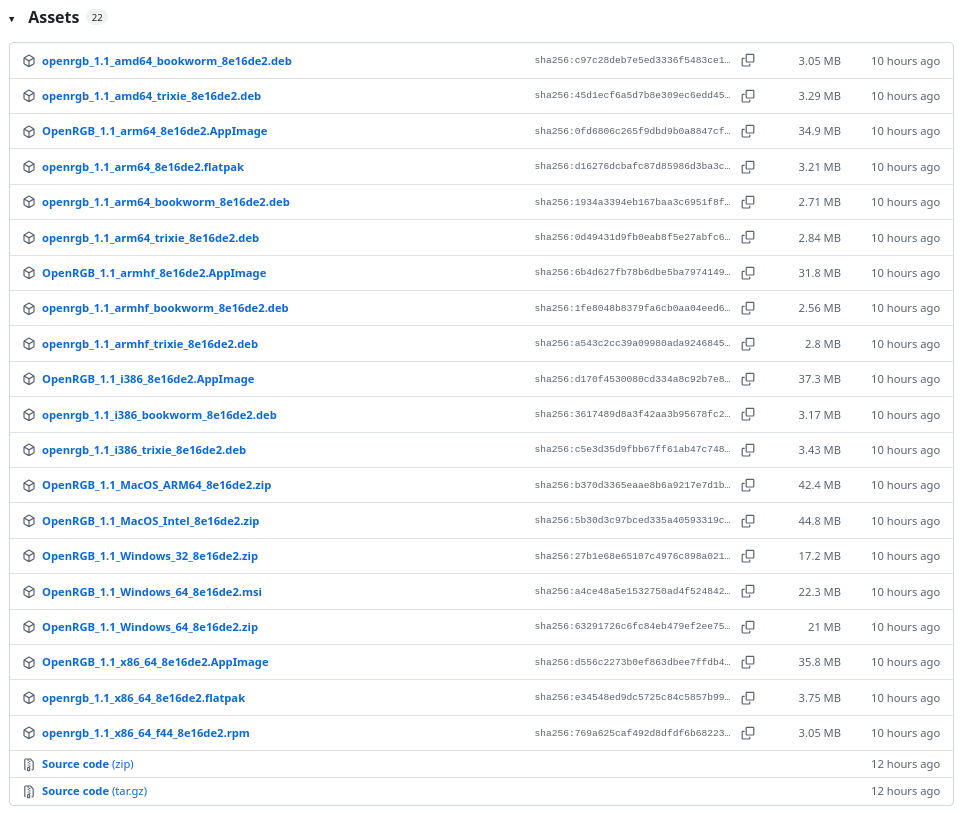Image resolution: width=964 pixels, height=813 pixels.
Task: Download openrgb_1.1_amd64_trixie_8e16de2.deb
Action: 151,96
